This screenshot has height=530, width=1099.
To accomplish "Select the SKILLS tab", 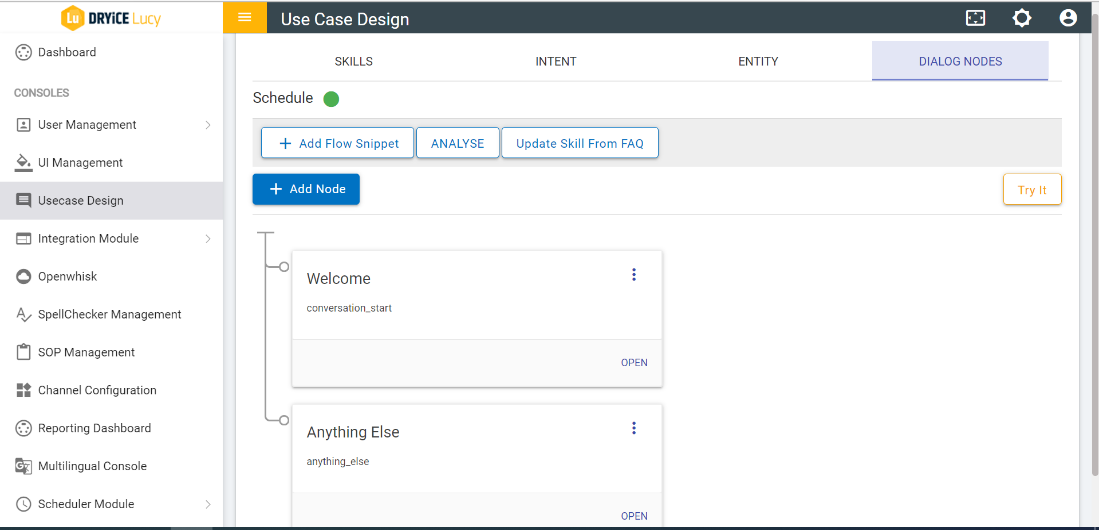I will [x=353, y=61].
